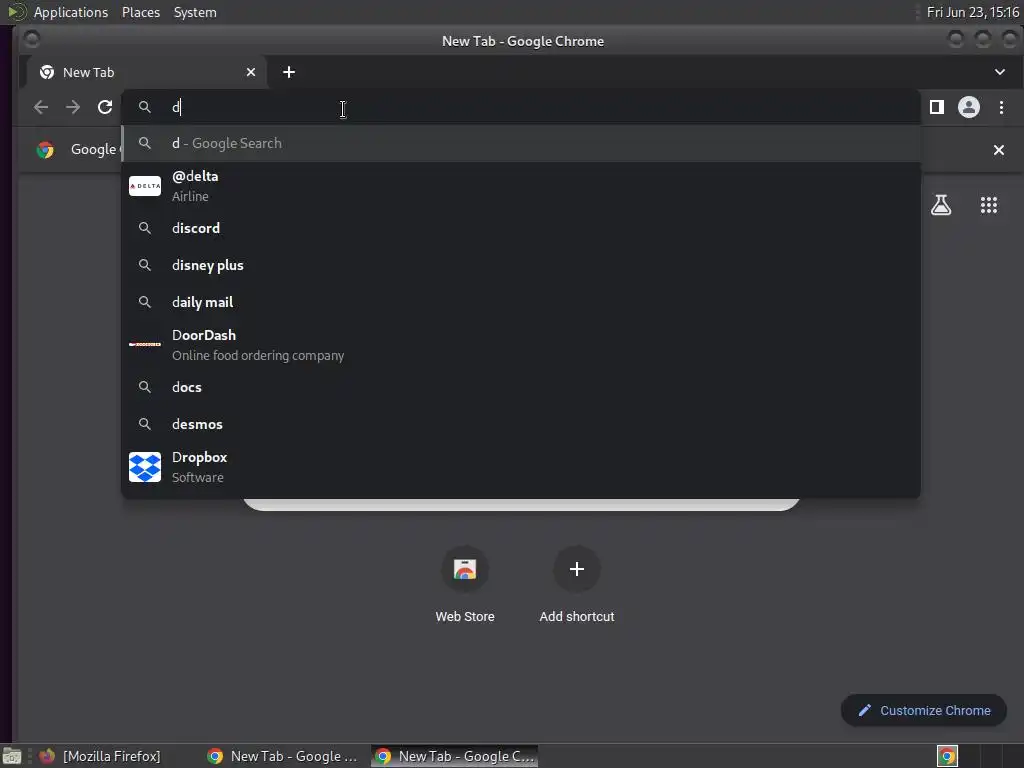
Task: Select the 'desmos' suggestion
Action: coord(520,424)
